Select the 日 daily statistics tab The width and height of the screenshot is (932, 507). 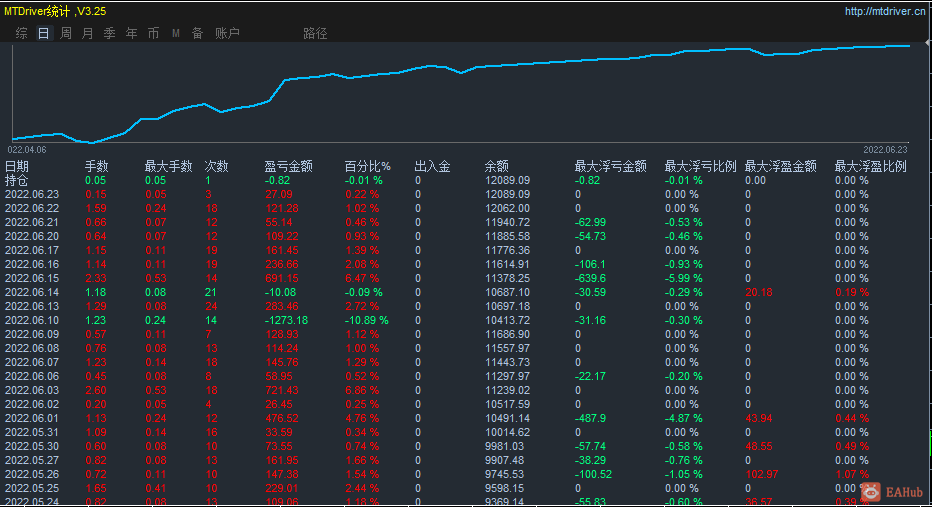click(x=43, y=33)
